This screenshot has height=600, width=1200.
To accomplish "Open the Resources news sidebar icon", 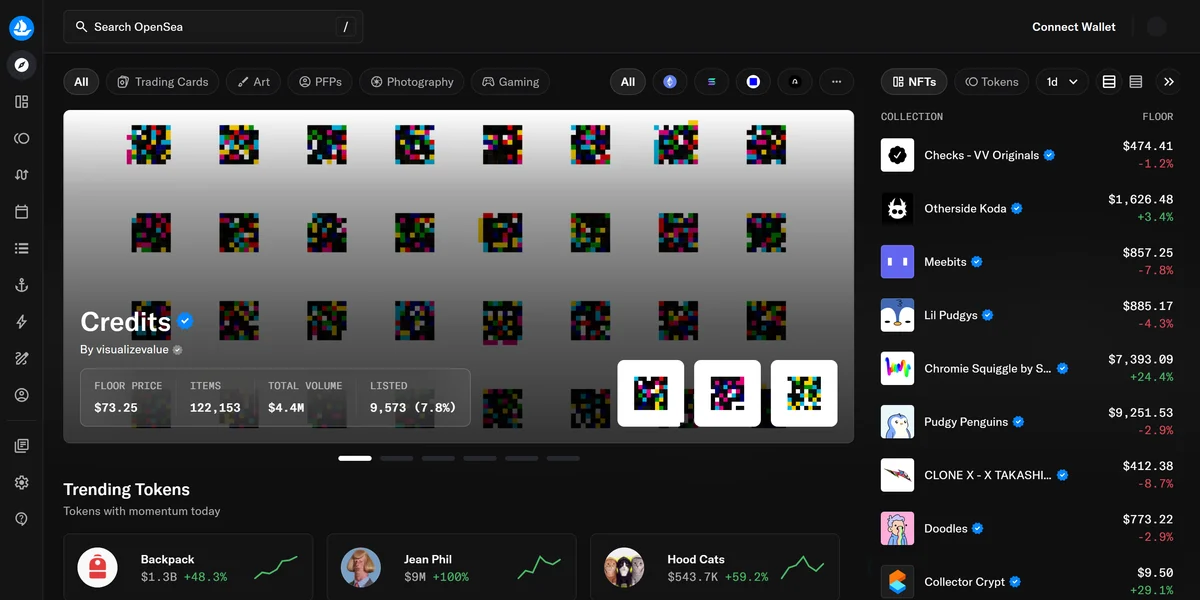I will point(22,445).
